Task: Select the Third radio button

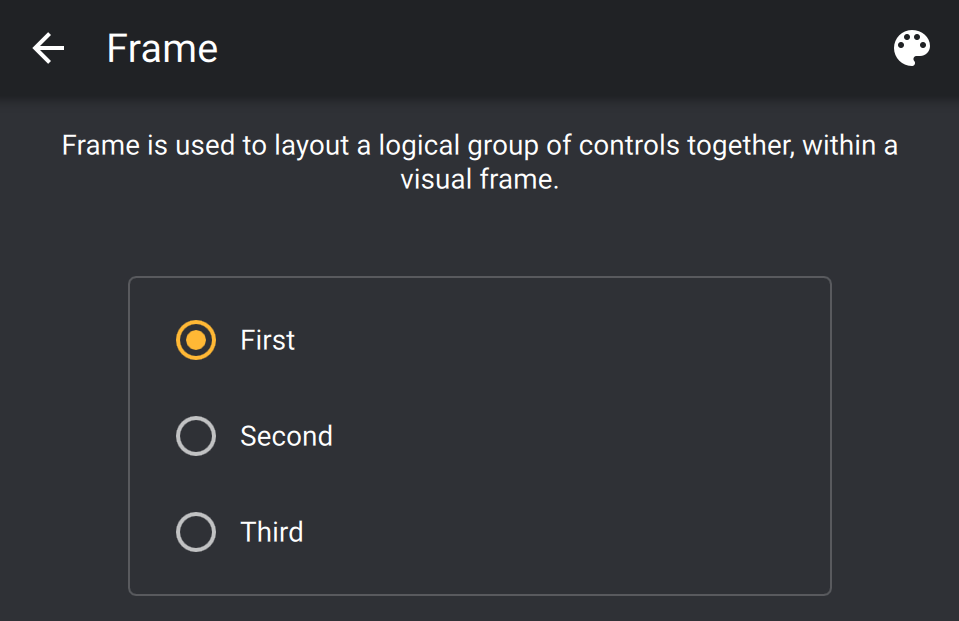Action: coord(196,532)
